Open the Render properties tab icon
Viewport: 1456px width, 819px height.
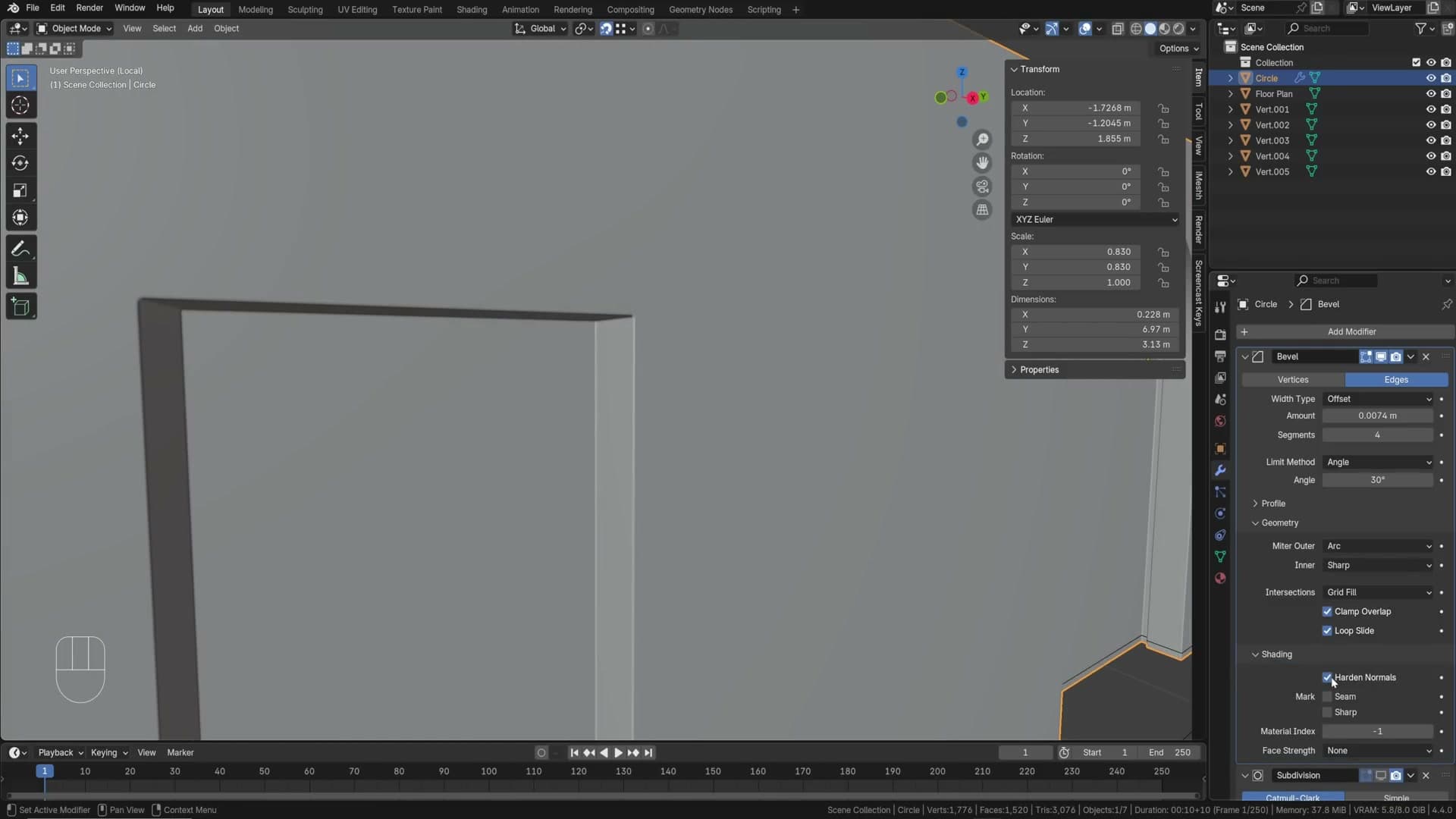pyautogui.click(x=1220, y=334)
